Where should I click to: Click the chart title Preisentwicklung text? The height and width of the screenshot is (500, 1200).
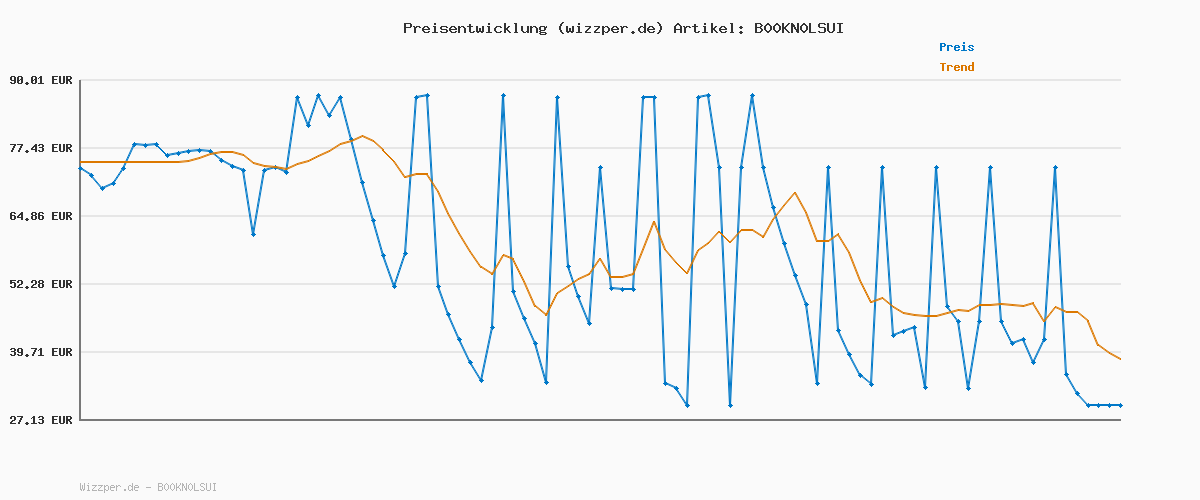475,28
